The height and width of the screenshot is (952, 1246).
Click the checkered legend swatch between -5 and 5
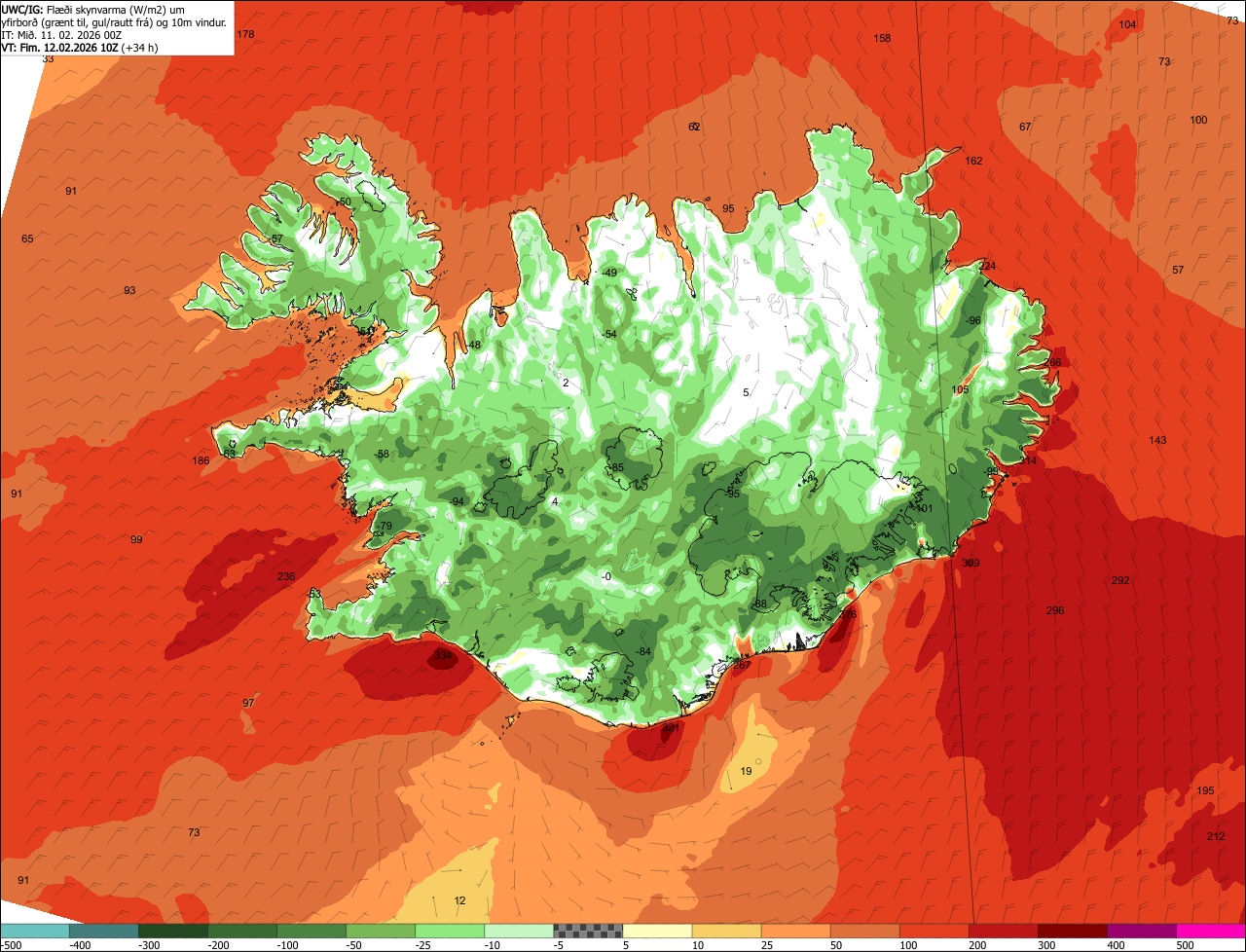pyautogui.click(x=588, y=931)
